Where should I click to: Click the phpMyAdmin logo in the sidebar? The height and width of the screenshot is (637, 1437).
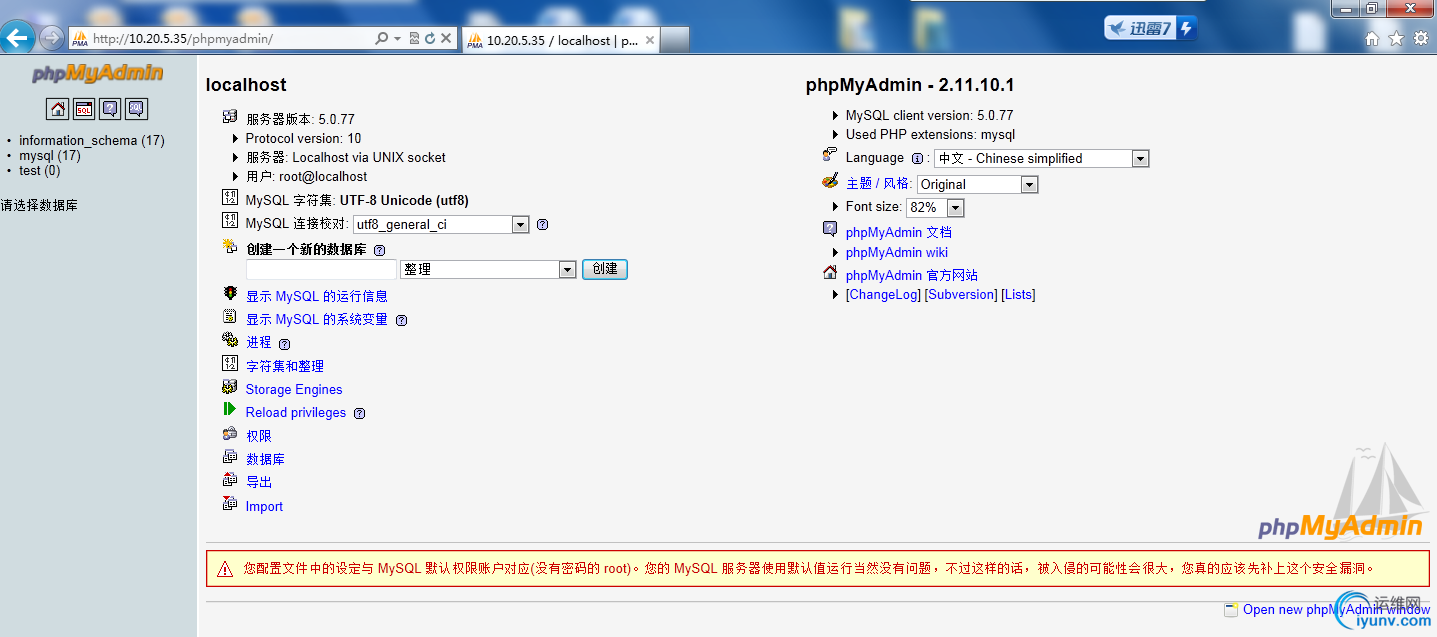97,73
